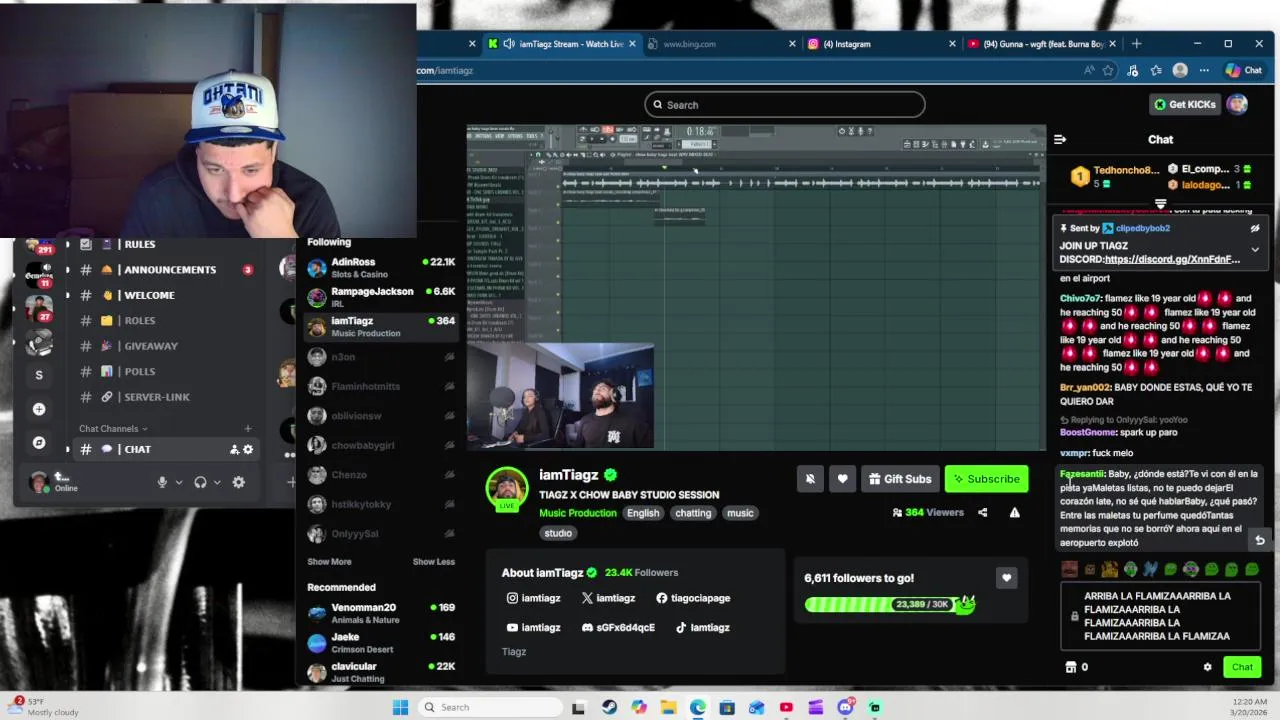Viewport: 1280px width, 720px height.
Task: Open the browser favorites list icon
Action: pos(1156,71)
